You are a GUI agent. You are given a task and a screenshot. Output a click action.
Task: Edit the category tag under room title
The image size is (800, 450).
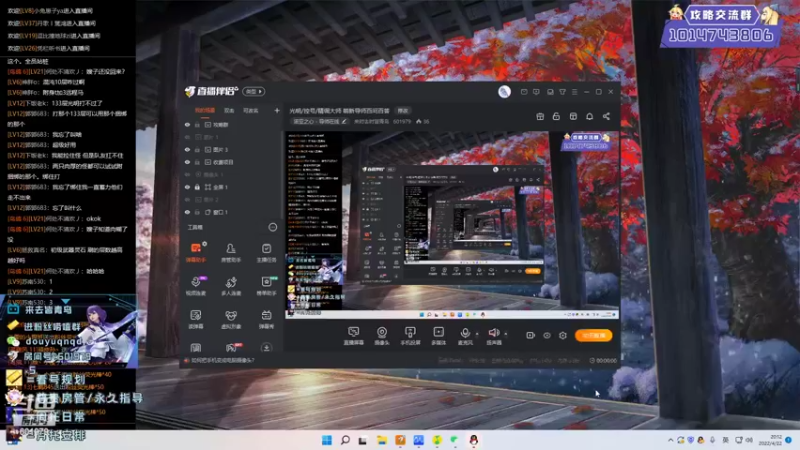pos(319,121)
